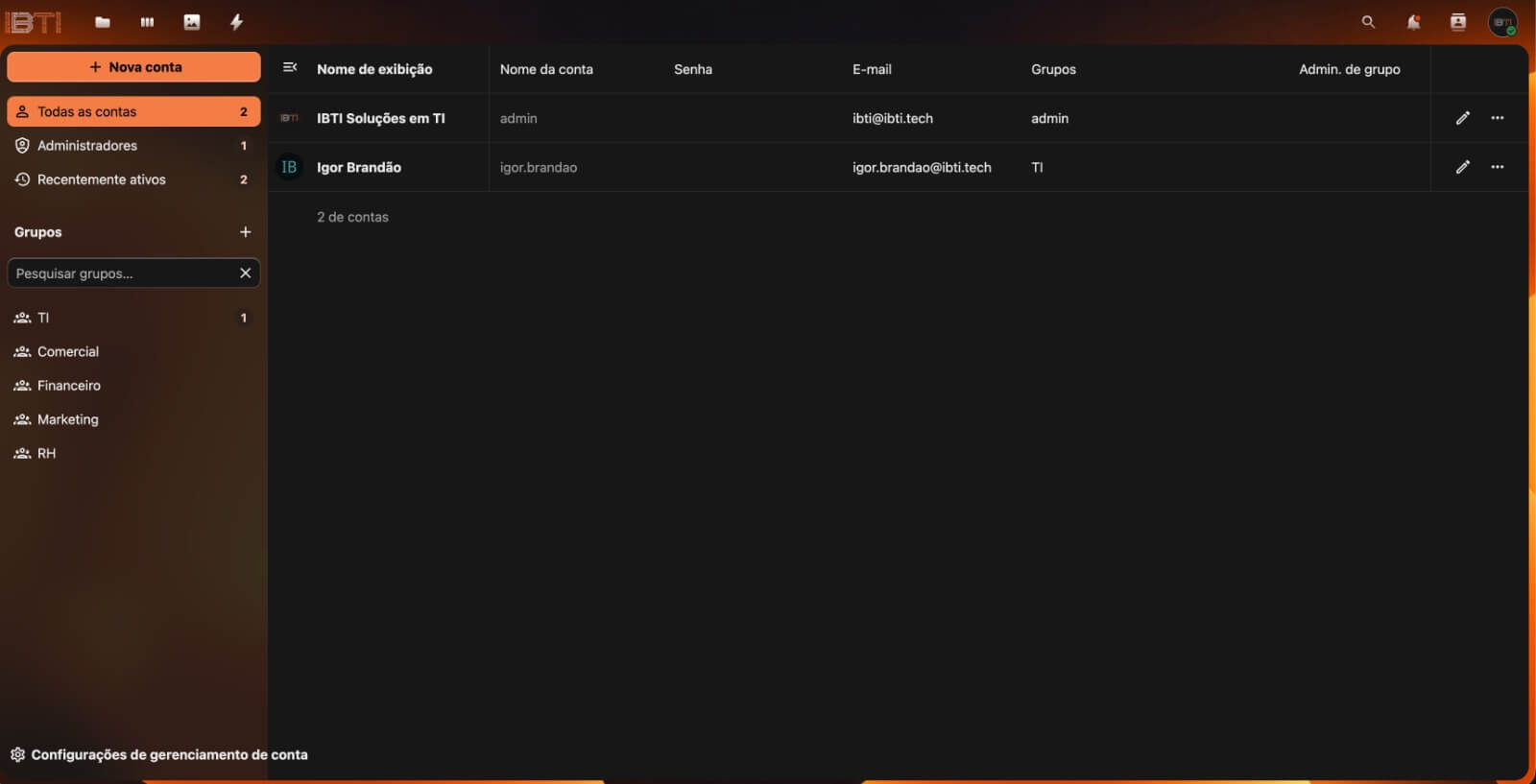1536x784 pixels.
Task: Click the Igor Brandão avatar
Action: coord(289,167)
